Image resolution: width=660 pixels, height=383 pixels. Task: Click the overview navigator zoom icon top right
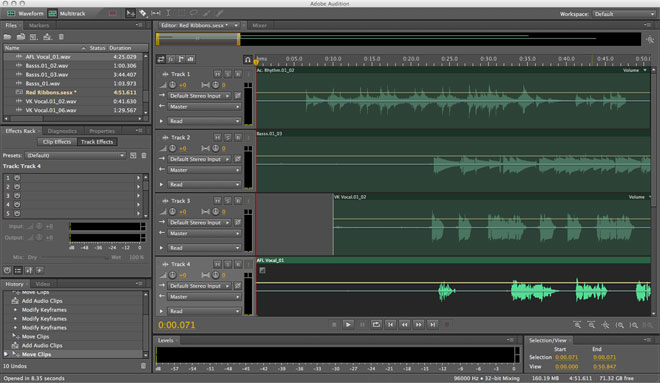point(650,40)
